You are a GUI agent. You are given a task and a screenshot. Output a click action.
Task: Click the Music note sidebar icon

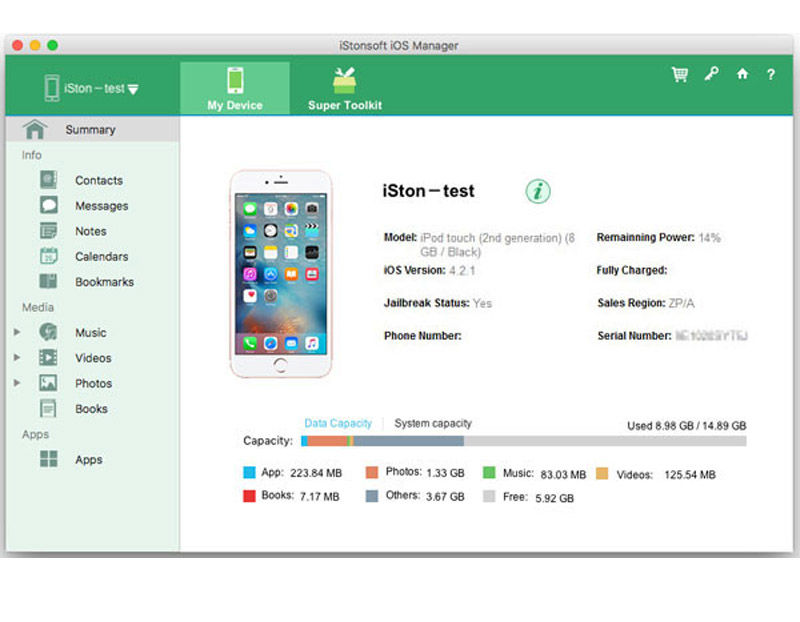[48, 332]
